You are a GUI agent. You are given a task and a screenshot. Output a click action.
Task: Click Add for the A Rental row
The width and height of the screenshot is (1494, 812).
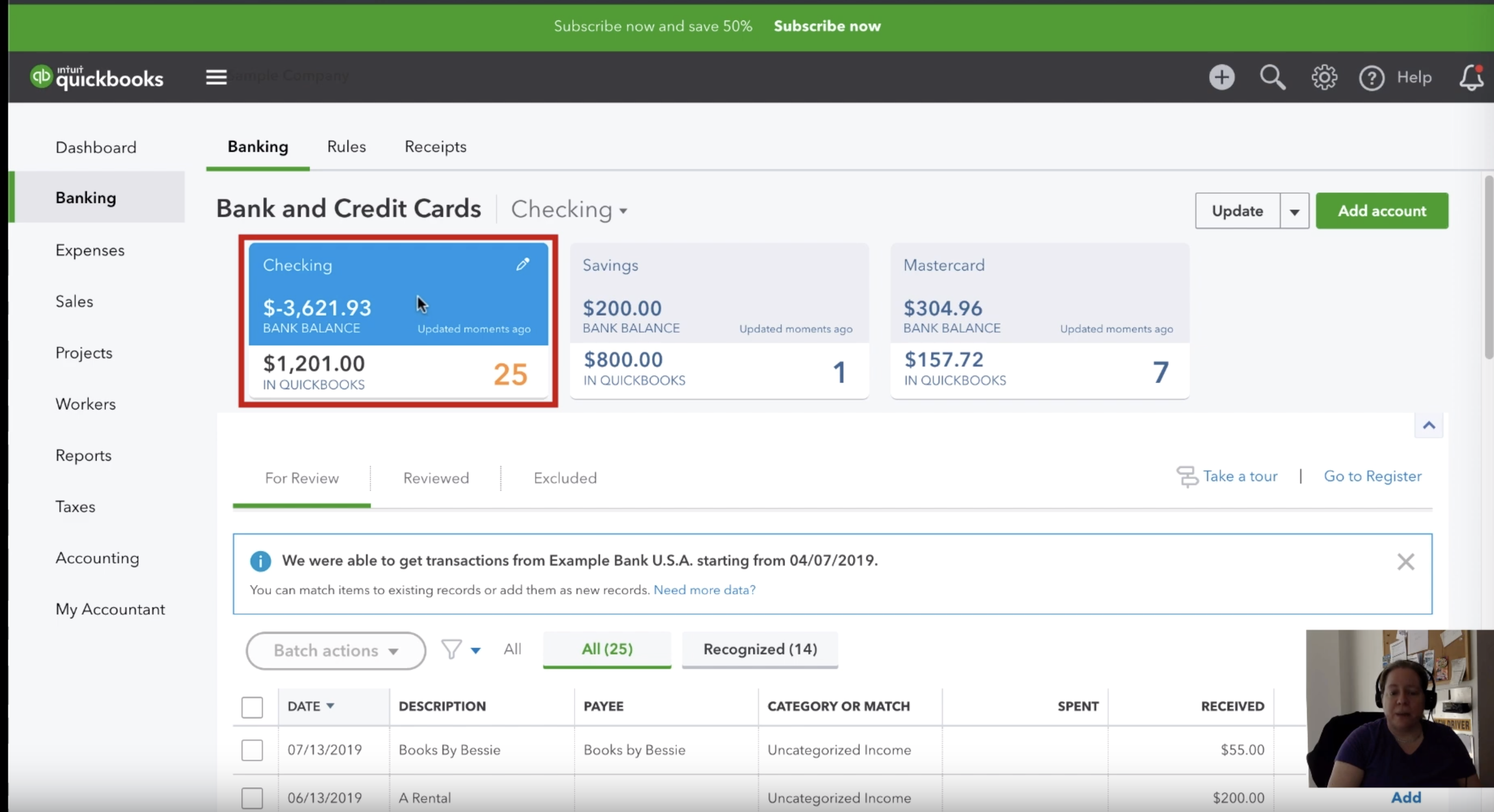1406,797
